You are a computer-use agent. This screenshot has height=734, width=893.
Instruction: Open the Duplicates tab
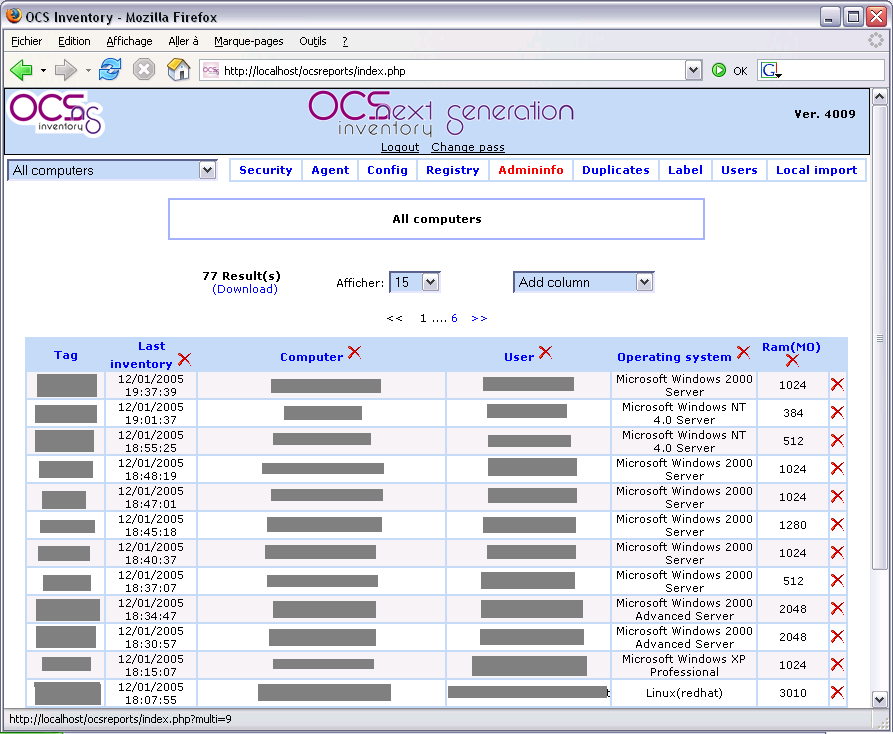(615, 170)
